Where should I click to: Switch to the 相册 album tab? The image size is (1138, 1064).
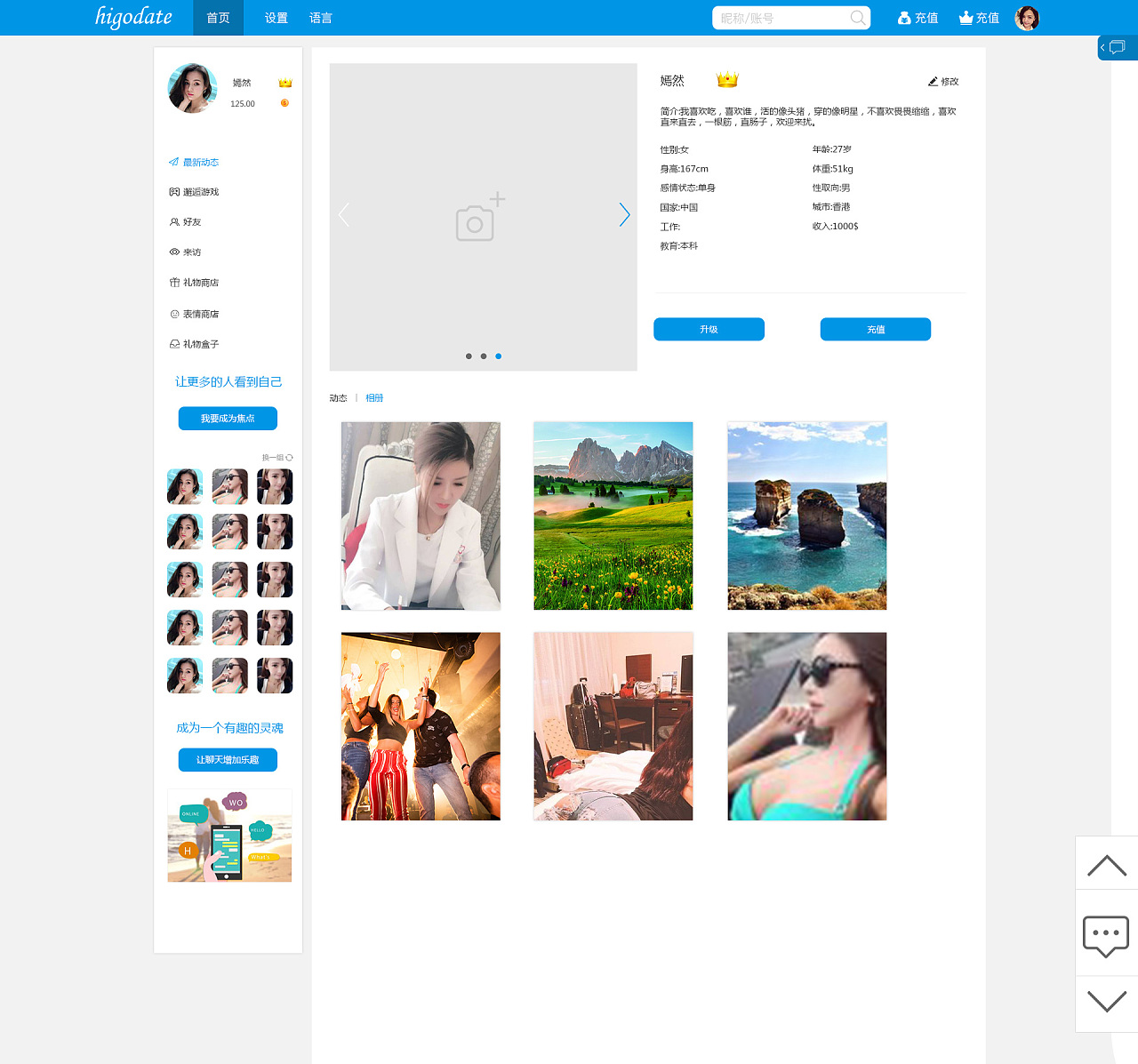374,398
